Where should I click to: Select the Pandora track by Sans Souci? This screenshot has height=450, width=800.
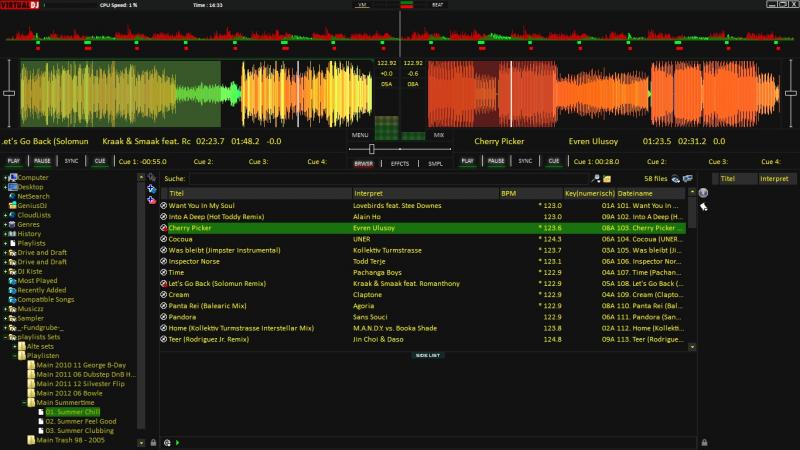coord(423,317)
